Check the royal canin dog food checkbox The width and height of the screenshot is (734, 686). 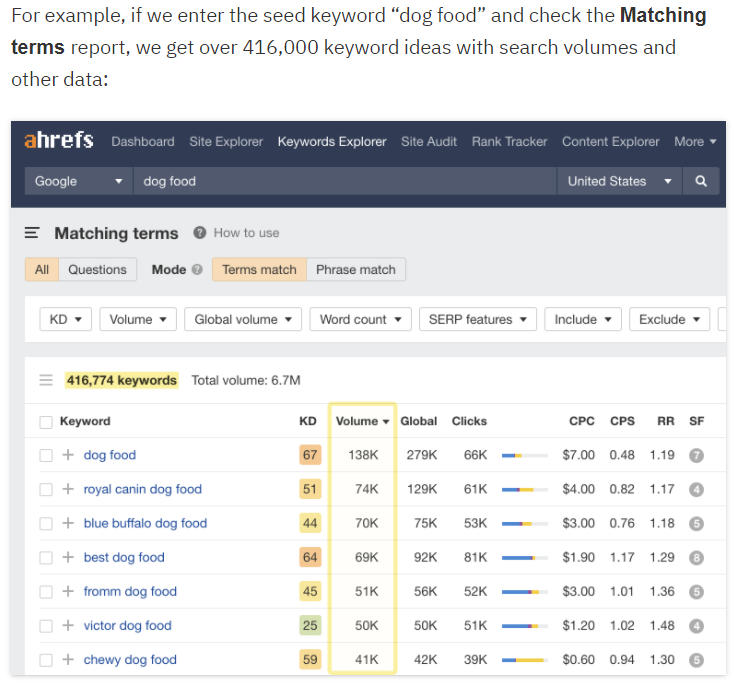click(x=46, y=489)
